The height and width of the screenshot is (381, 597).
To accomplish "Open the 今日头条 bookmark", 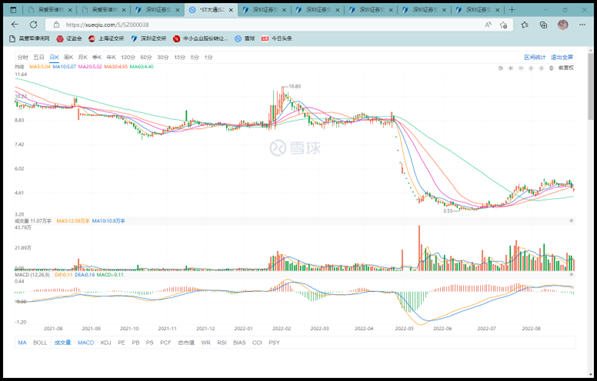I will point(277,38).
